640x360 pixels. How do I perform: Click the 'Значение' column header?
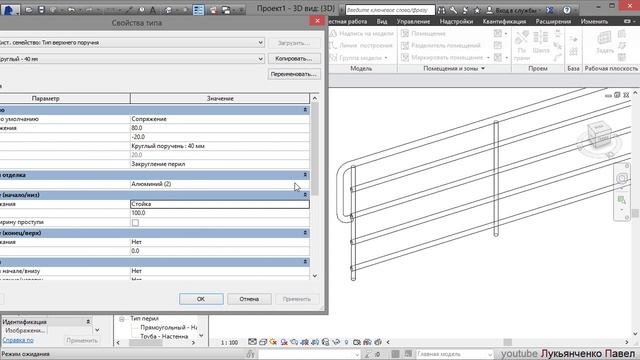(220, 98)
